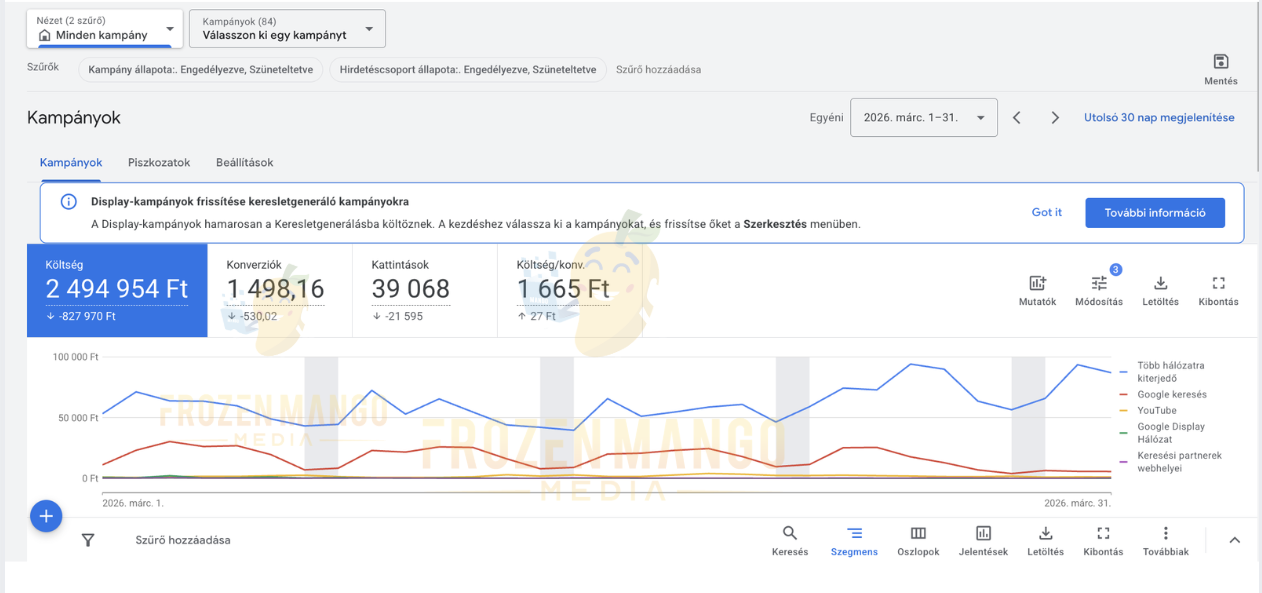Click the 100 000 Ft axis label

[76, 356]
